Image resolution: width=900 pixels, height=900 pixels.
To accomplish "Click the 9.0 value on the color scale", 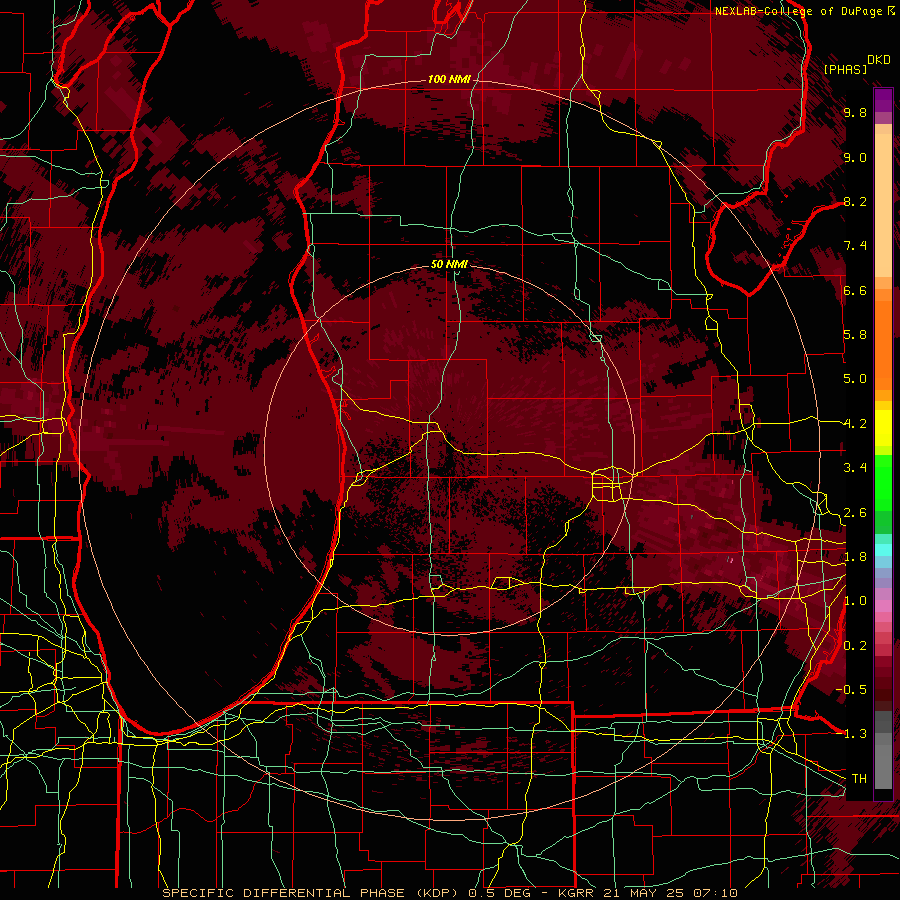I will click(855, 157).
